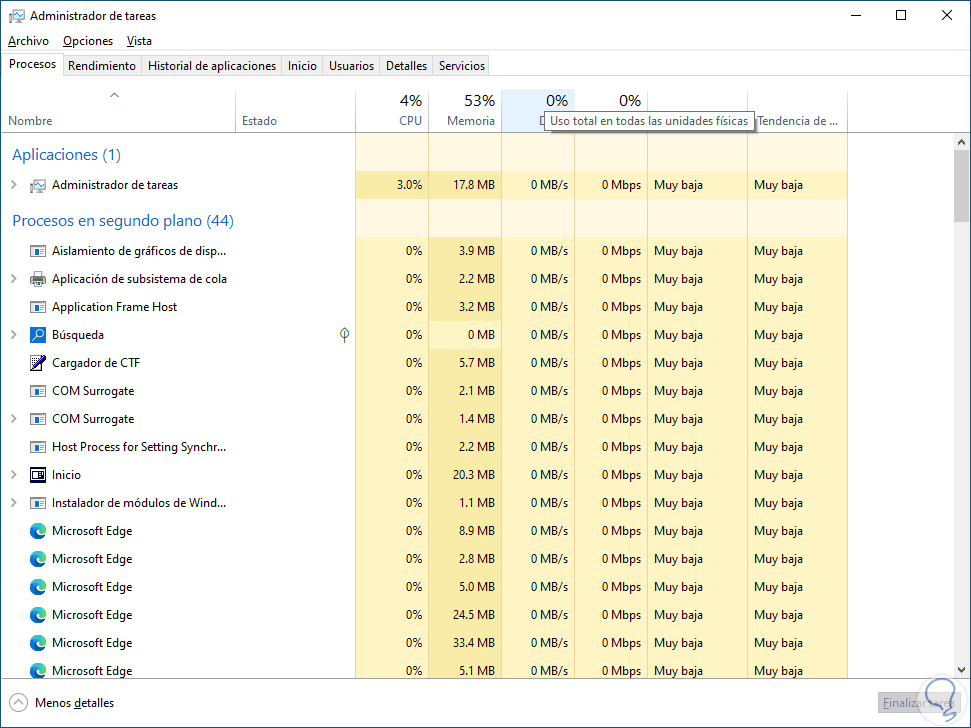Screen dimensions: 971x728
Task: Click the printer icon of Aplicación de subsistema de cola
Action: tap(38, 279)
